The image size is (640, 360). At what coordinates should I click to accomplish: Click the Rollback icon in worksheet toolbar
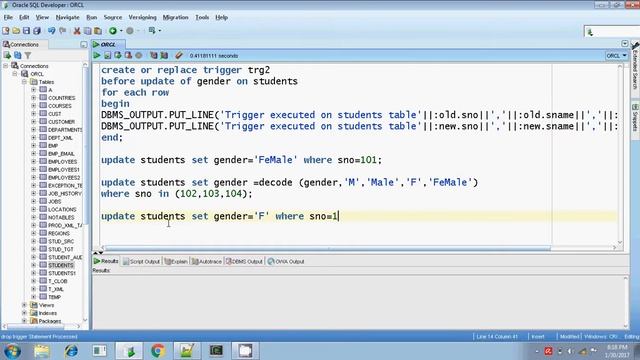[x=128, y=56]
